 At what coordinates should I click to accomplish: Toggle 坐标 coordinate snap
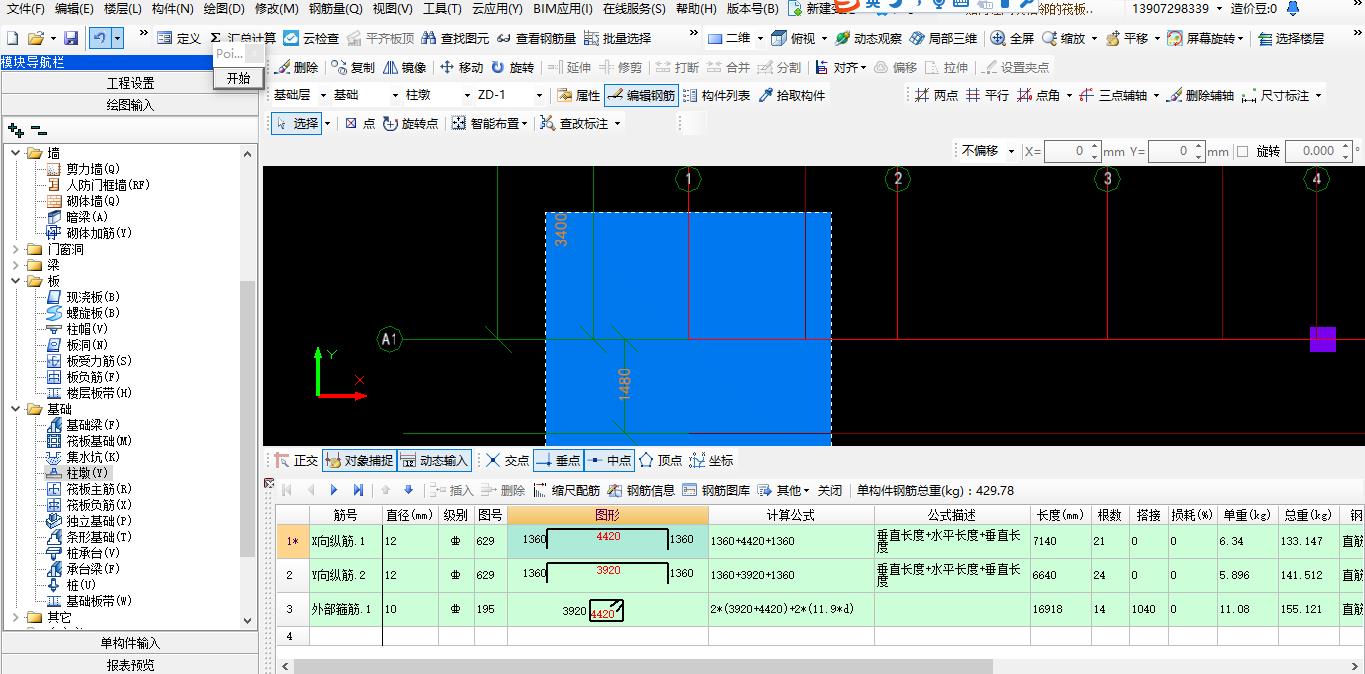click(x=711, y=461)
